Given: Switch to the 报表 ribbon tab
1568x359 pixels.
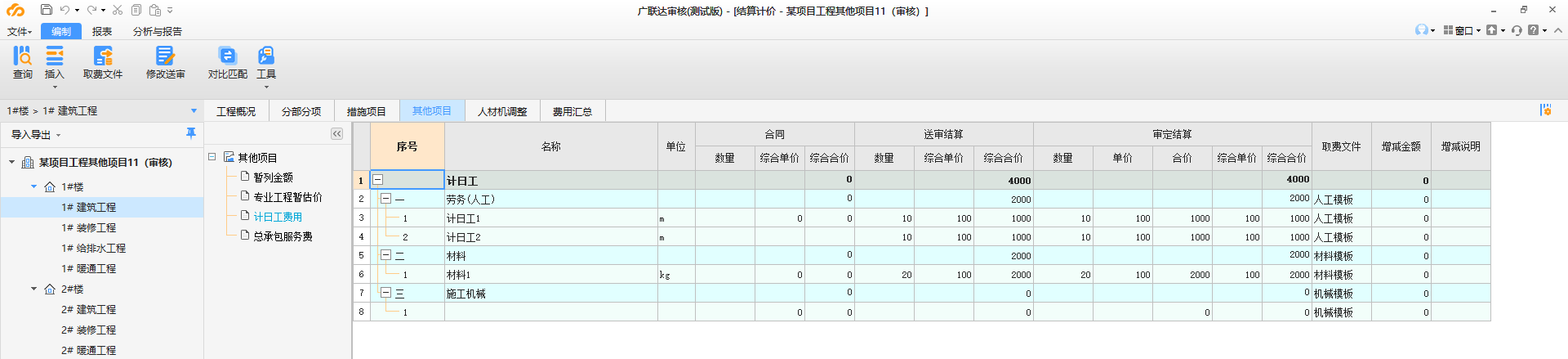Looking at the screenshot, I should [102, 31].
